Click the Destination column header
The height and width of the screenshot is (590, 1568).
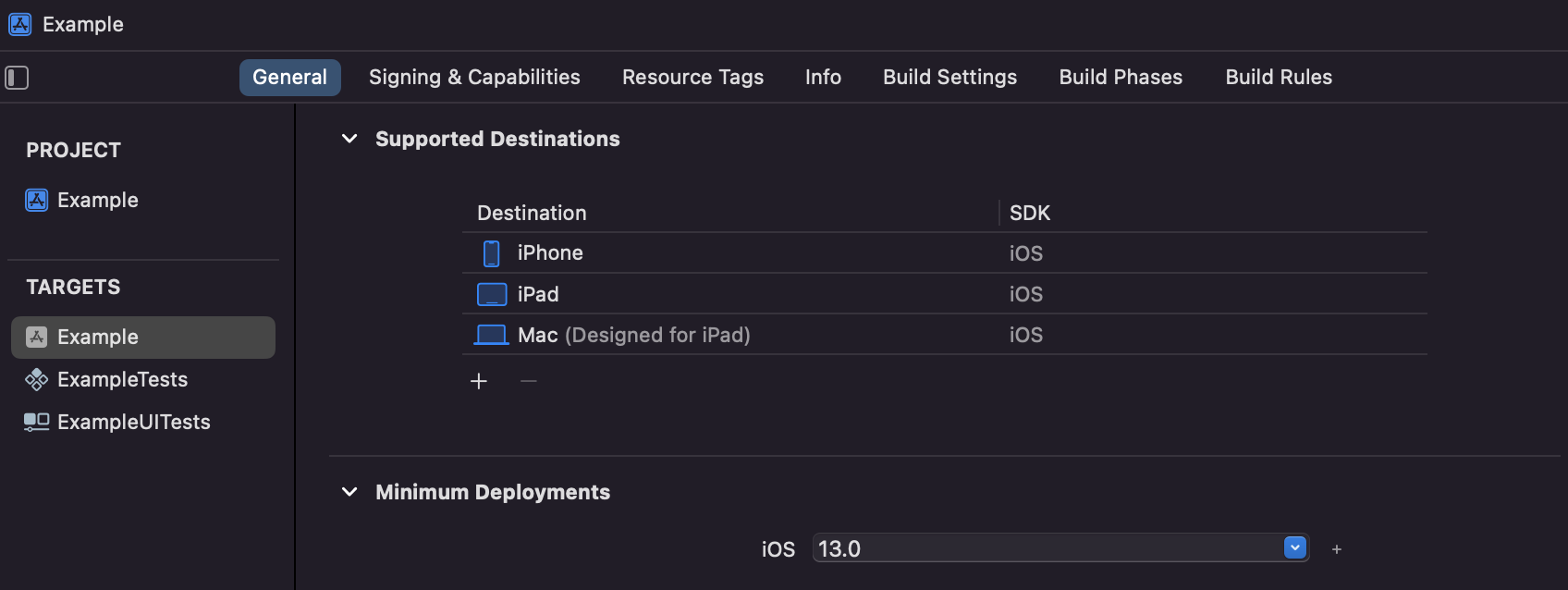(x=533, y=214)
